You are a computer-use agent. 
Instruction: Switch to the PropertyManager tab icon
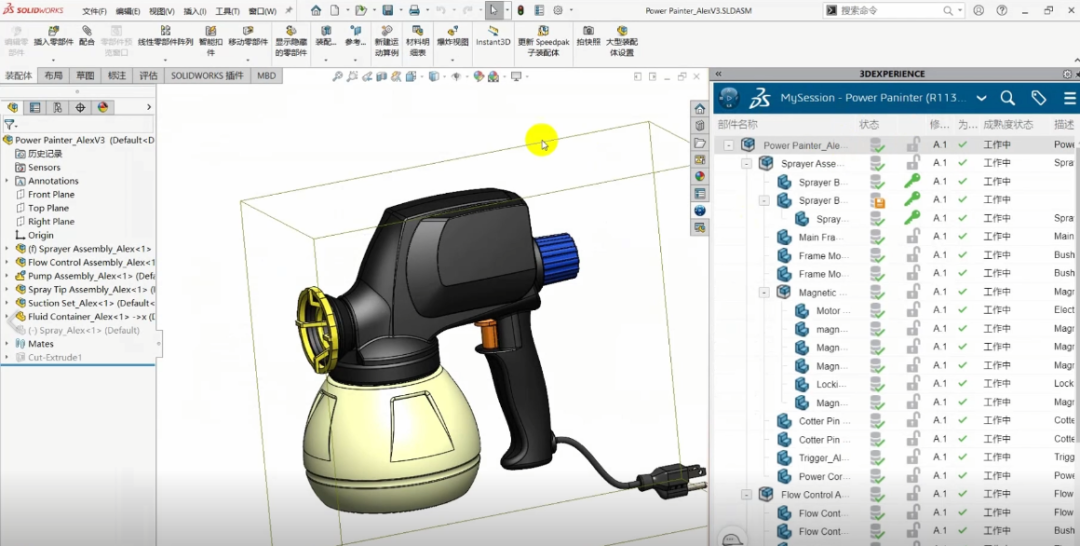(x=35, y=107)
